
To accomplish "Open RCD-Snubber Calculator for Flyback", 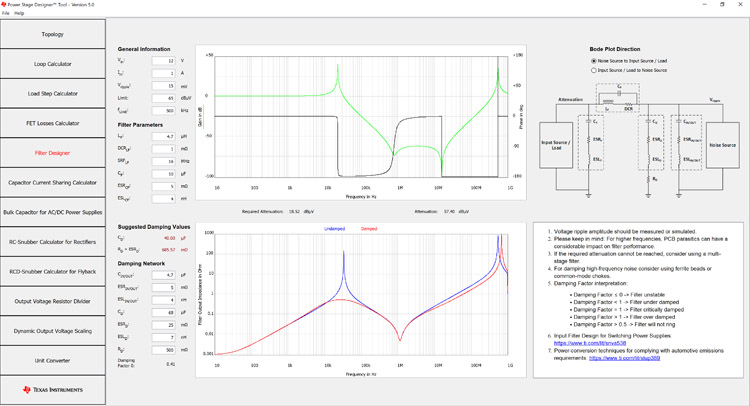I will pos(53,271).
